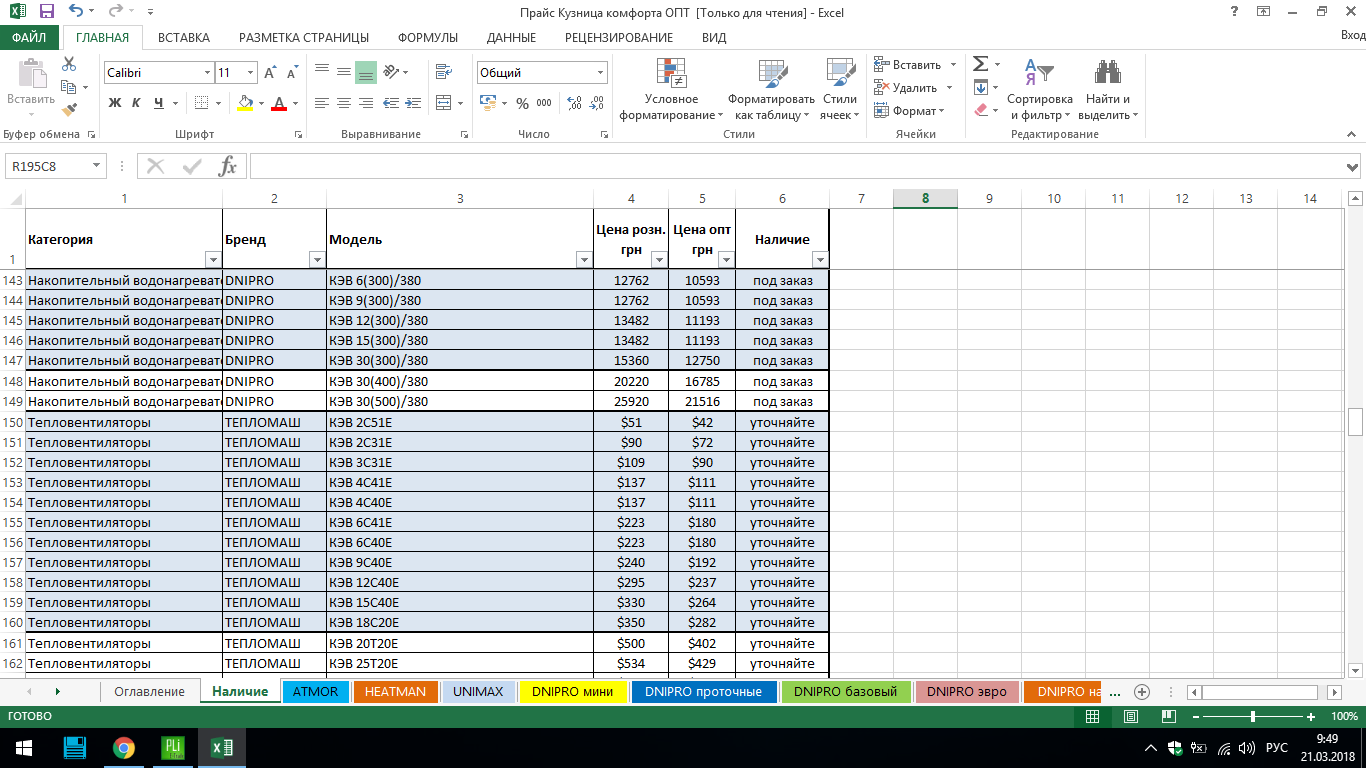Click the accounting currency format icon
This screenshot has width=1366, height=768.
click(x=487, y=103)
